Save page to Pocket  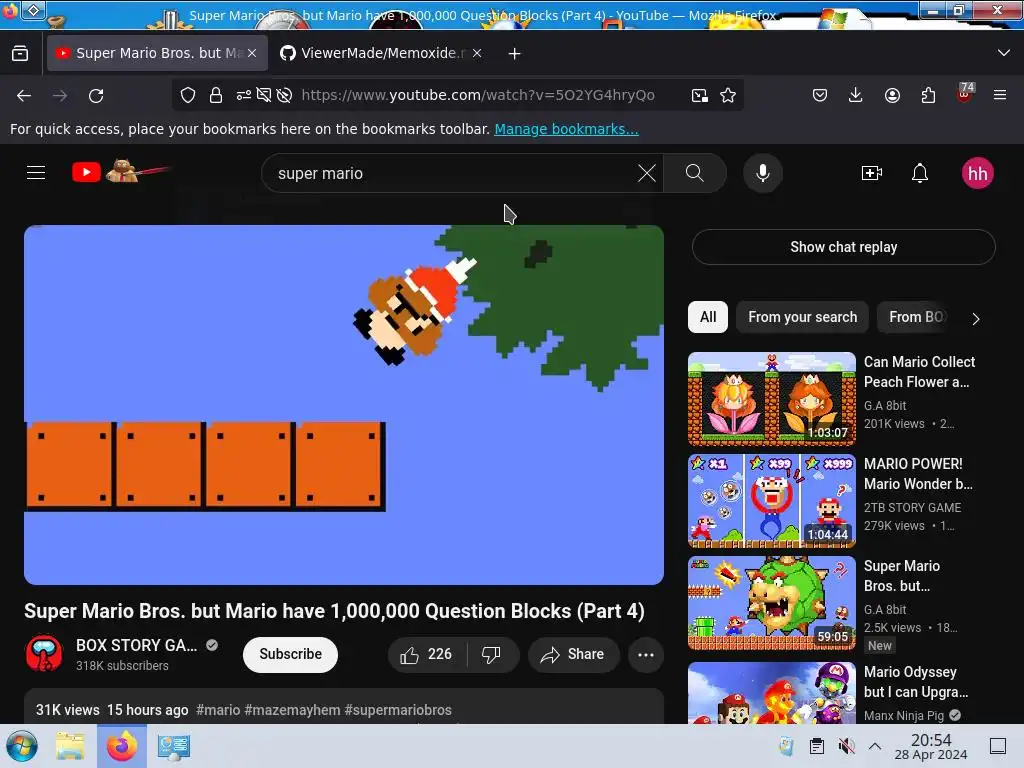coord(820,96)
